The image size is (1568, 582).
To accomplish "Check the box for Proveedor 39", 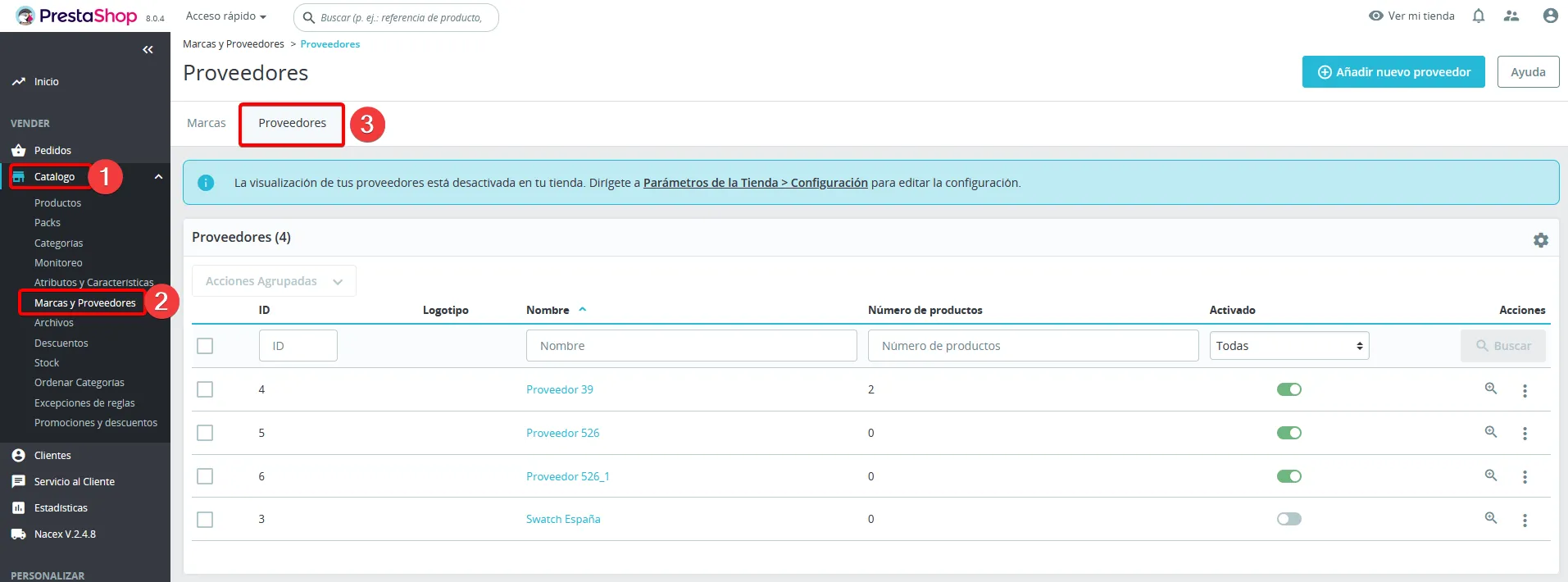I will point(205,389).
